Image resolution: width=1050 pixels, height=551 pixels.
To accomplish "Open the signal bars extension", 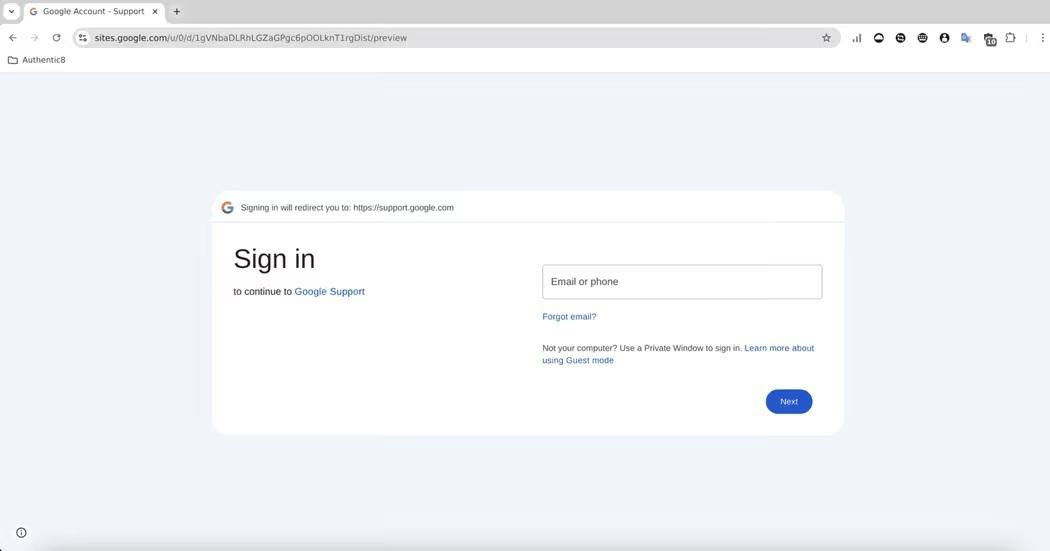I will [x=856, y=38].
